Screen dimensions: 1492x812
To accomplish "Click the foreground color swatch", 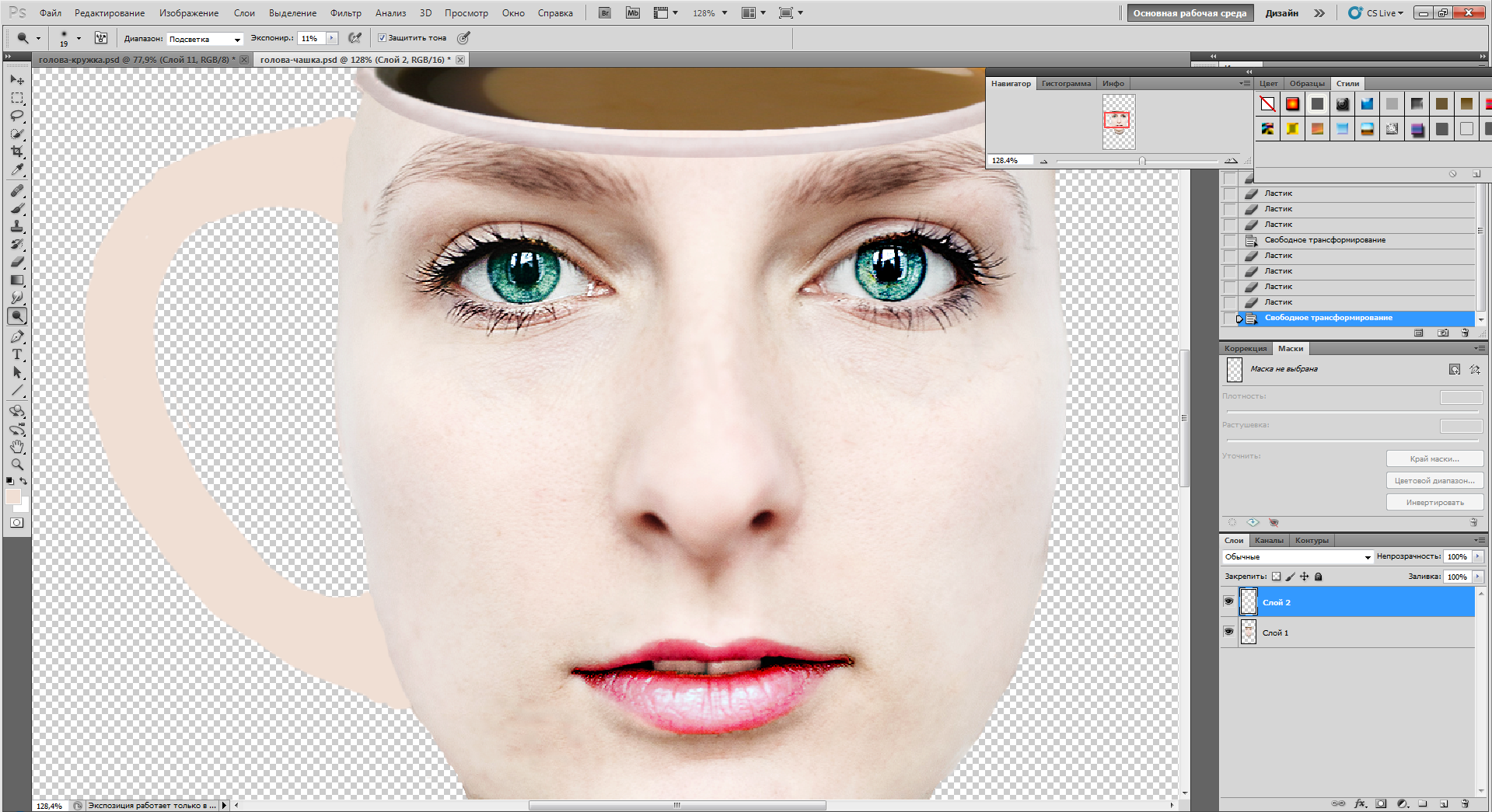I will pos(12,497).
